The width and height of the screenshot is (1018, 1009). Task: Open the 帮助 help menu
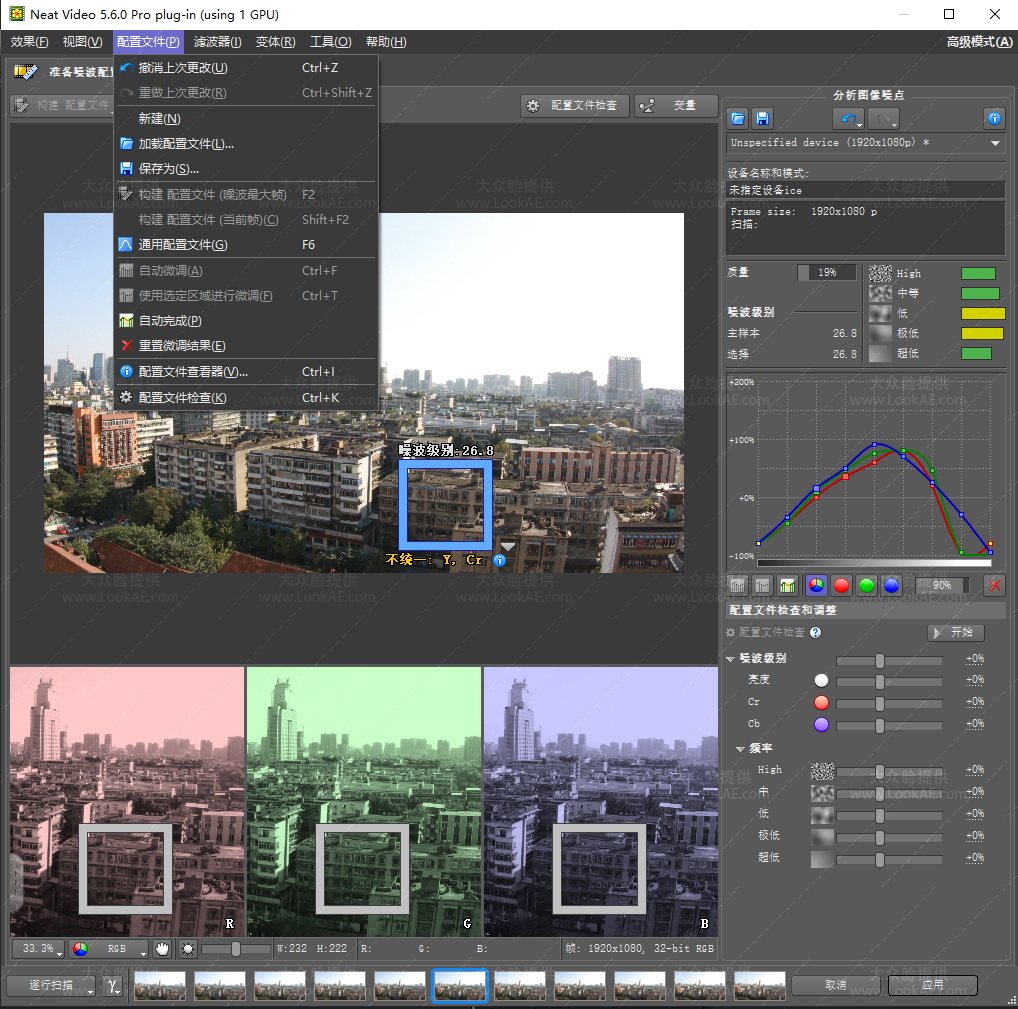coord(386,42)
